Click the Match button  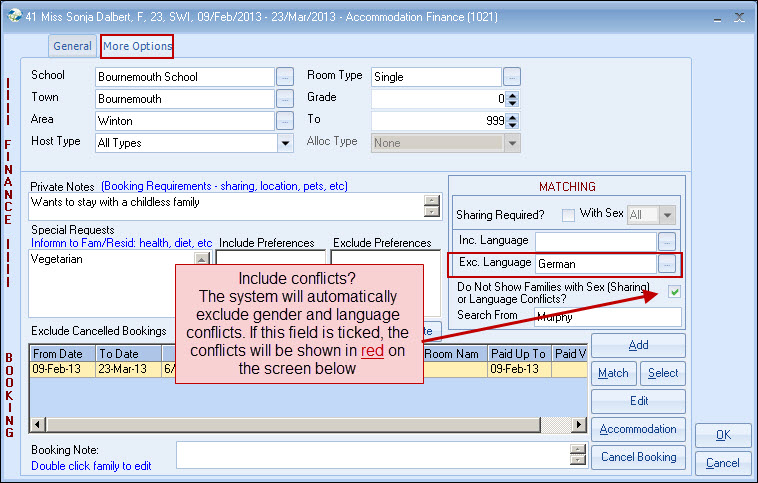(x=612, y=373)
